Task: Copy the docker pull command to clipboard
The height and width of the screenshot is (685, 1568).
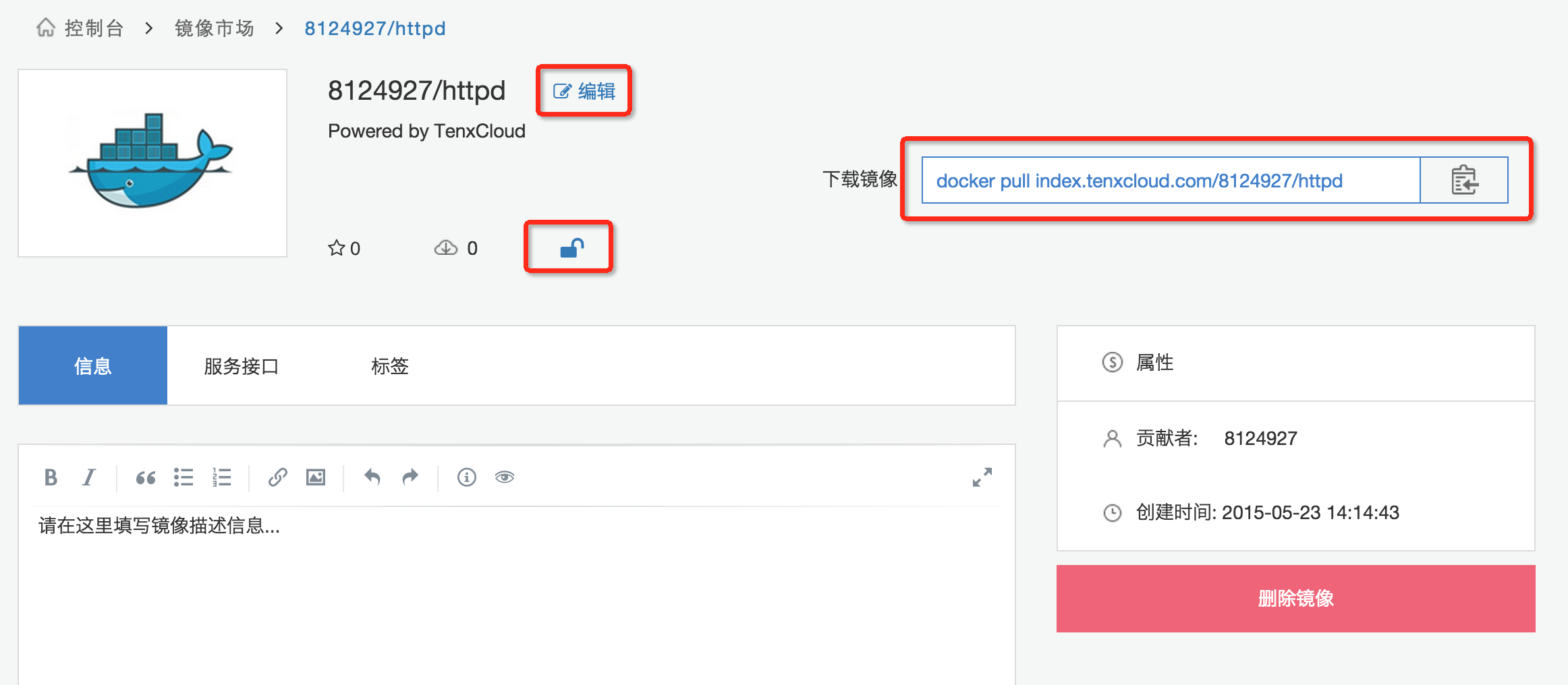Action: (1464, 180)
